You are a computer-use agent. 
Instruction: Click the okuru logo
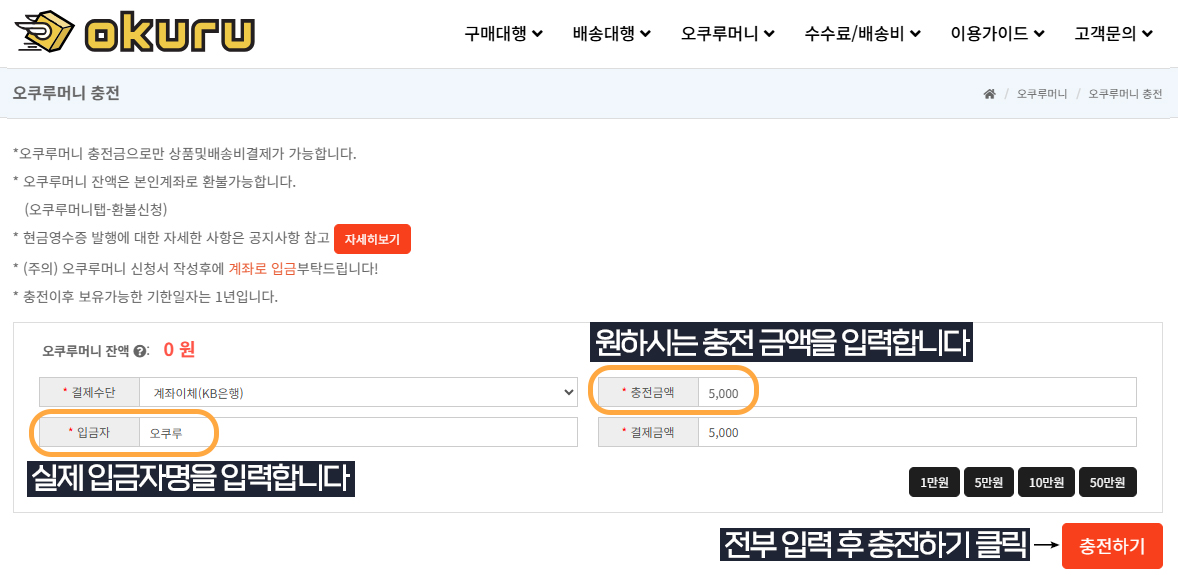coord(135,33)
